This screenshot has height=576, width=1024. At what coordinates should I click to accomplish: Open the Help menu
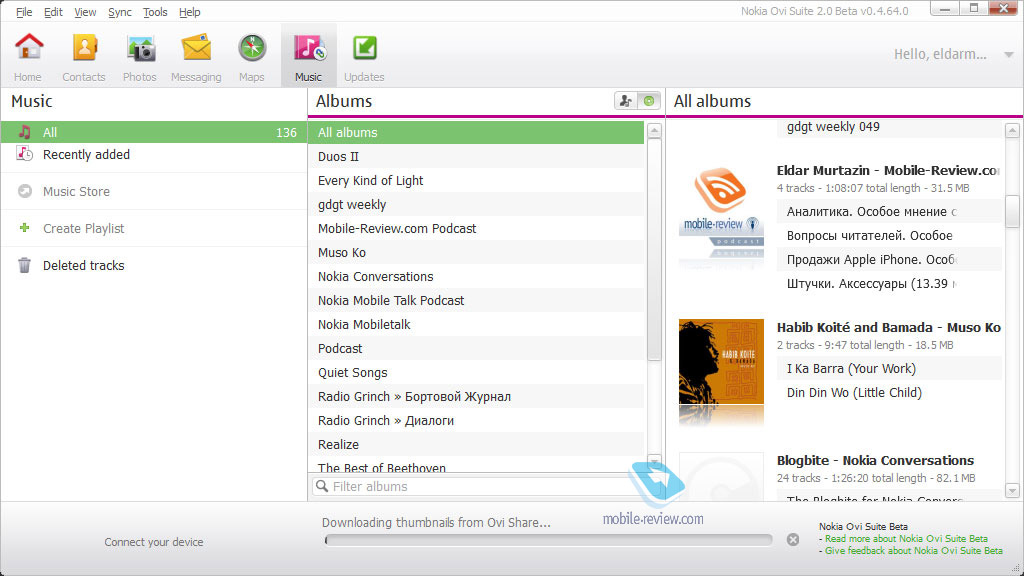point(189,12)
